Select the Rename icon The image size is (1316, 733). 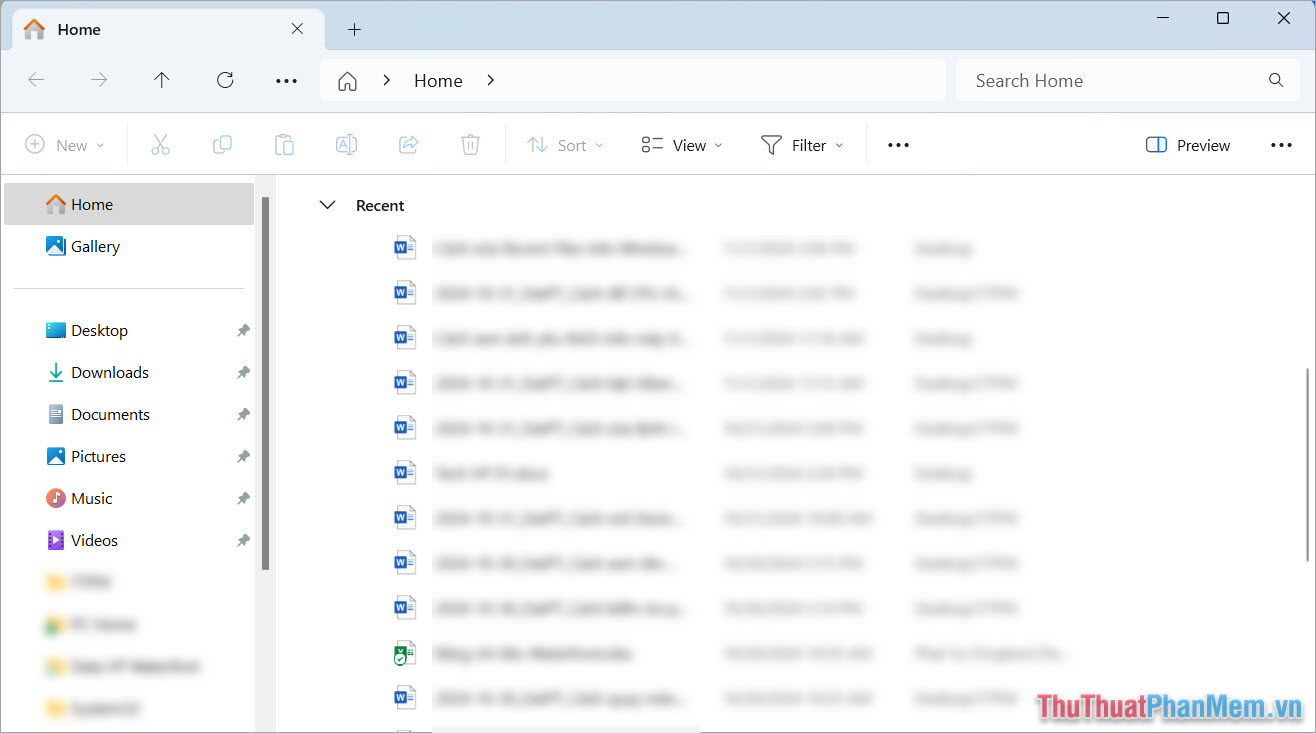point(346,144)
